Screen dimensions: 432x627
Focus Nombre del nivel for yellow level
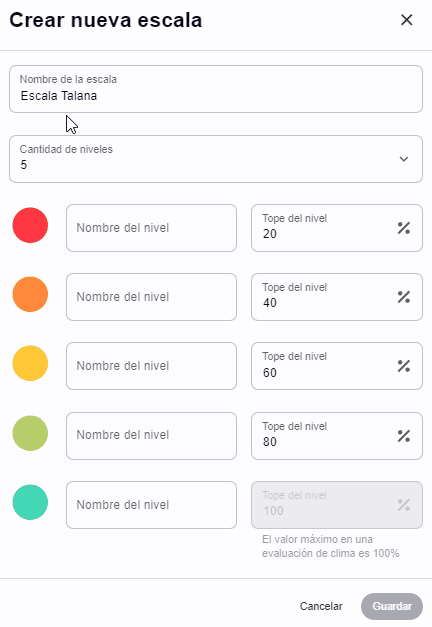(x=151, y=366)
